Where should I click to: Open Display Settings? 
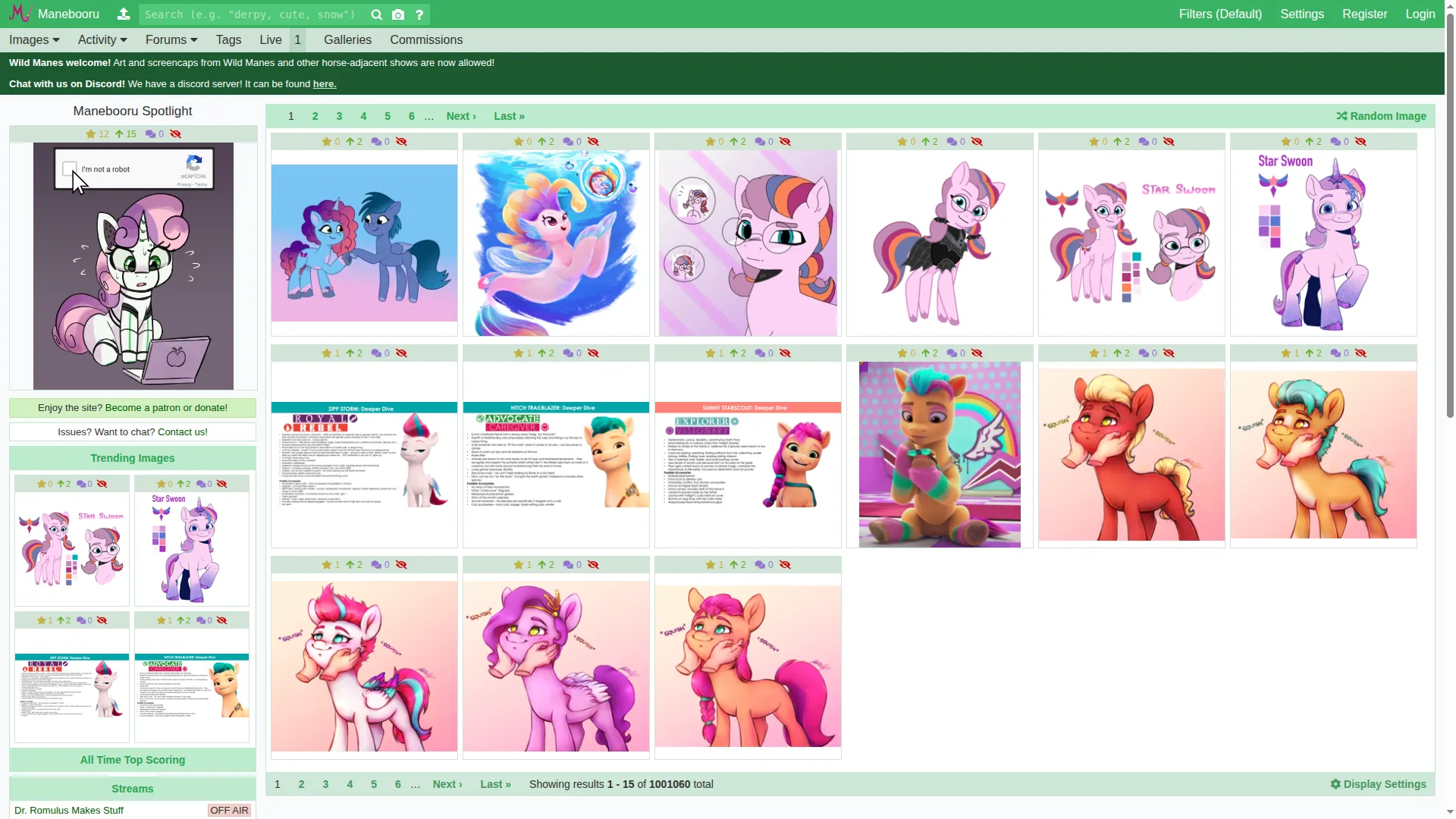pyautogui.click(x=1378, y=784)
